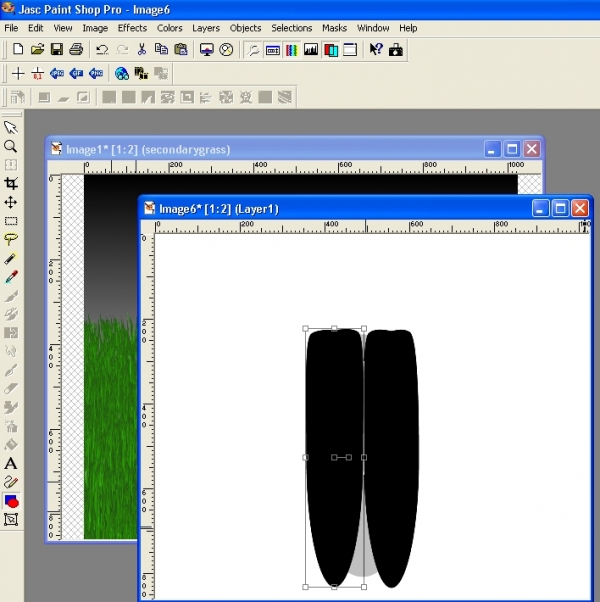Viewport: 600px width, 602px height.
Task: Select the Arrow tool
Action: click(x=11, y=128)
